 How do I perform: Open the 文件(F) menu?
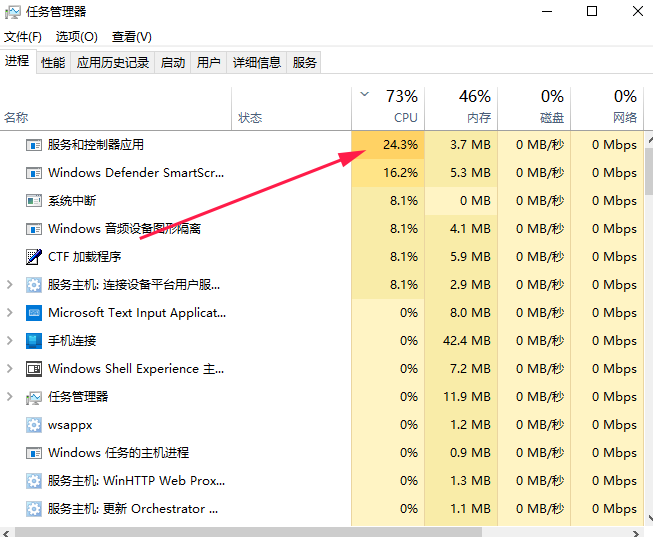point(23,37)
